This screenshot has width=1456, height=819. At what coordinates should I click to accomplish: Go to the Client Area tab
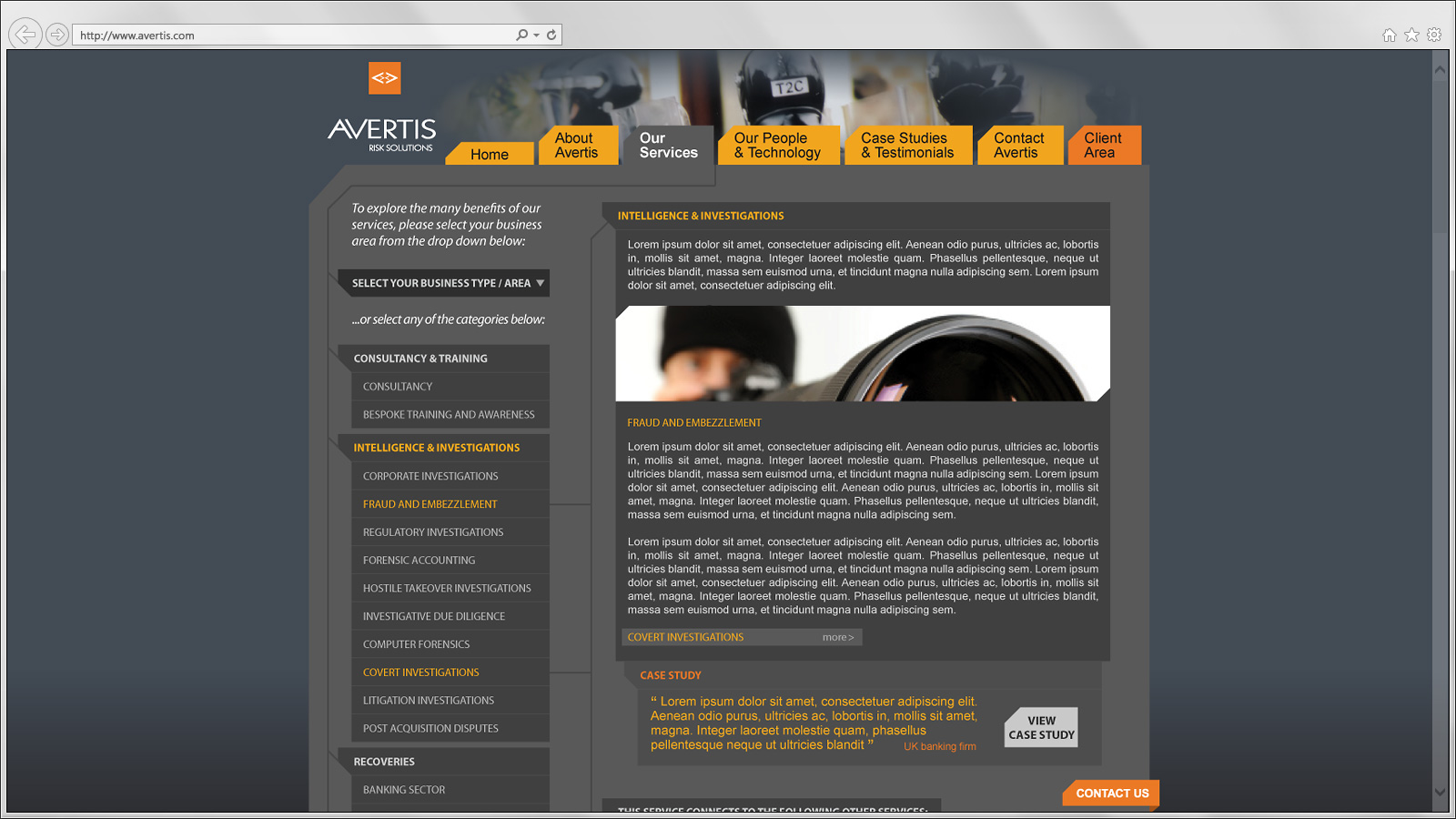(x=1102, y=146)
